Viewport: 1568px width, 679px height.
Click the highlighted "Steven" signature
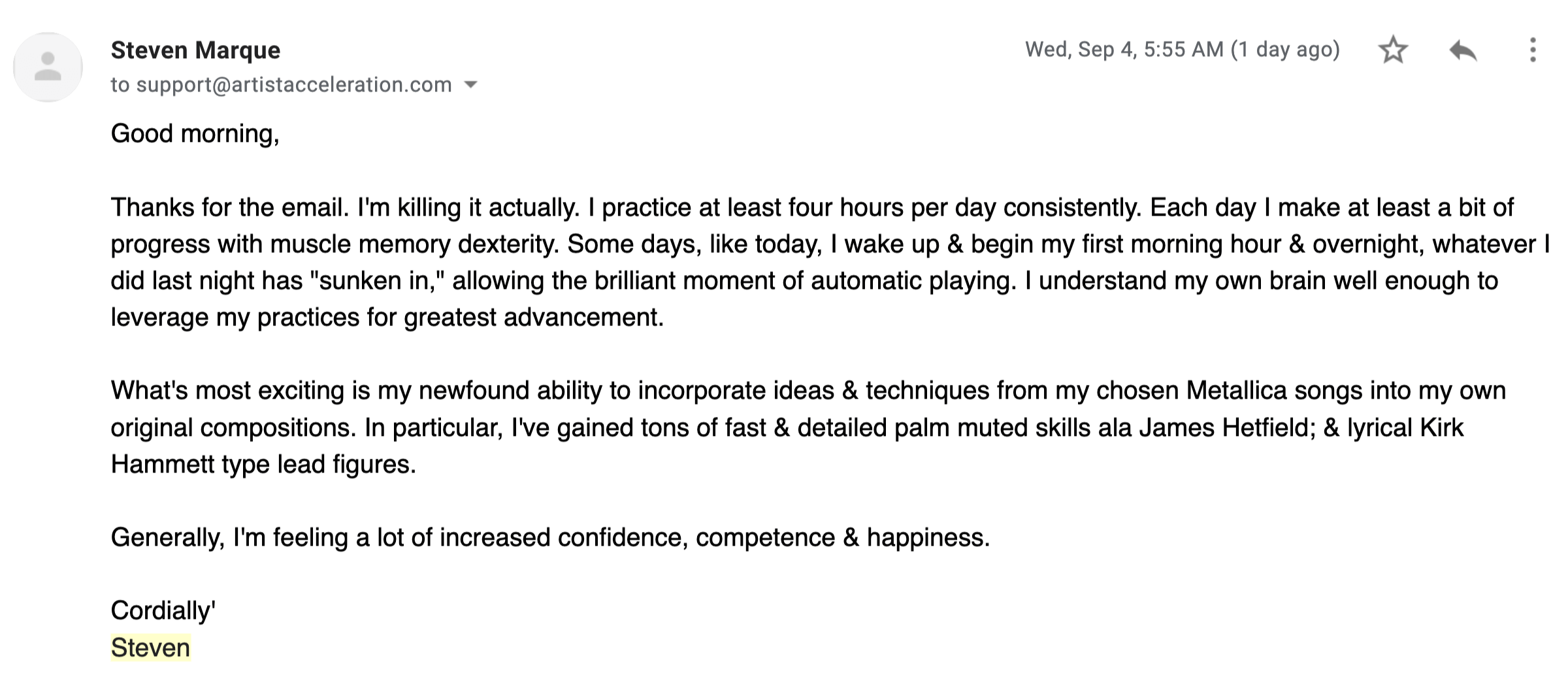(150, 648)
